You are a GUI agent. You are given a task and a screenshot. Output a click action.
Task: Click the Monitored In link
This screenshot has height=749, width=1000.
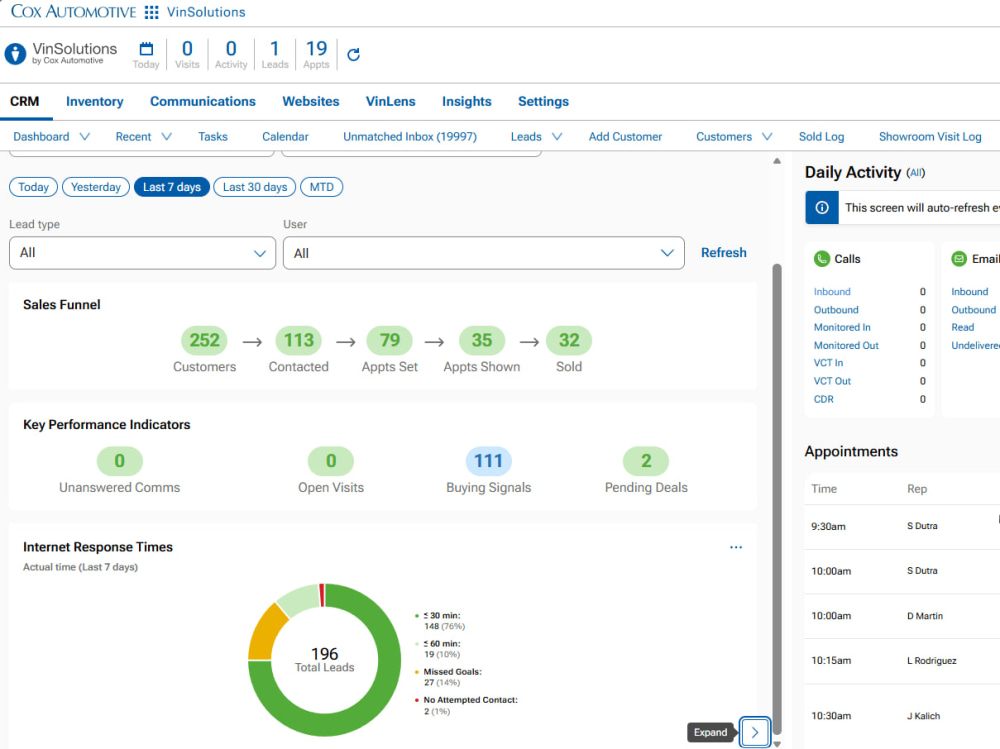point(842,327)
